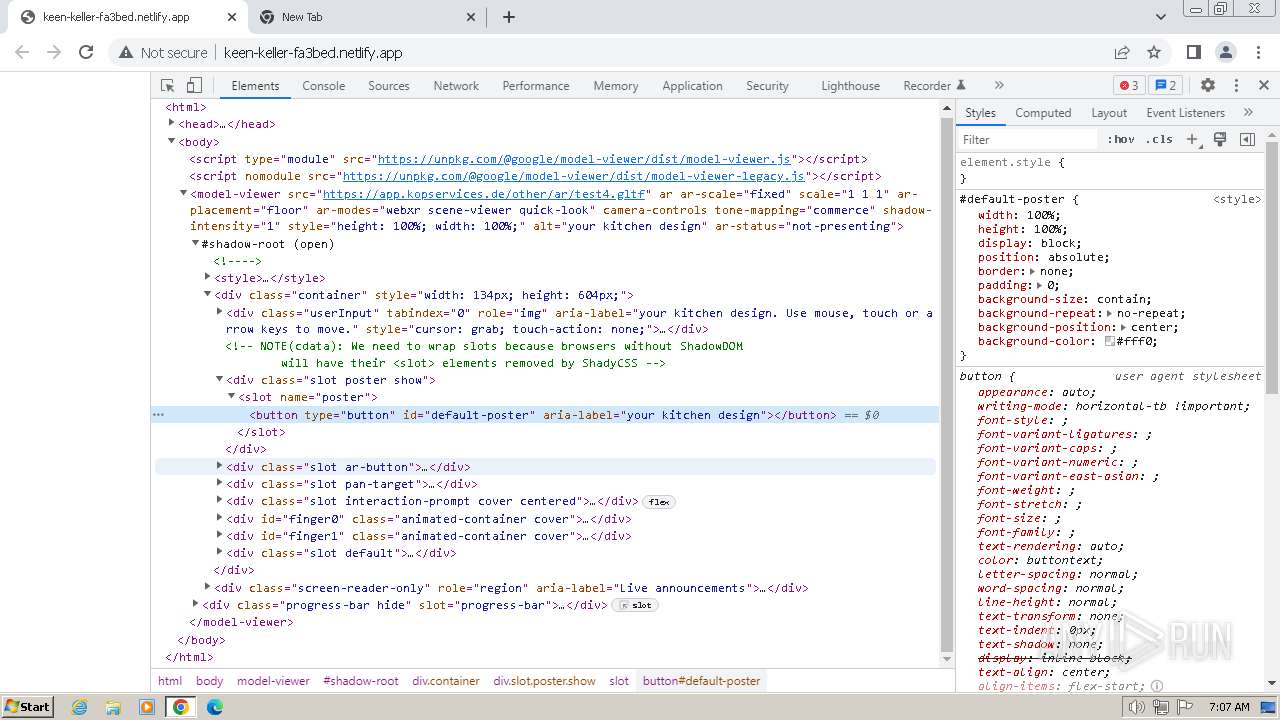
Task: Toggle the rendering emulations brush icon
Action: coord(1220,140)
